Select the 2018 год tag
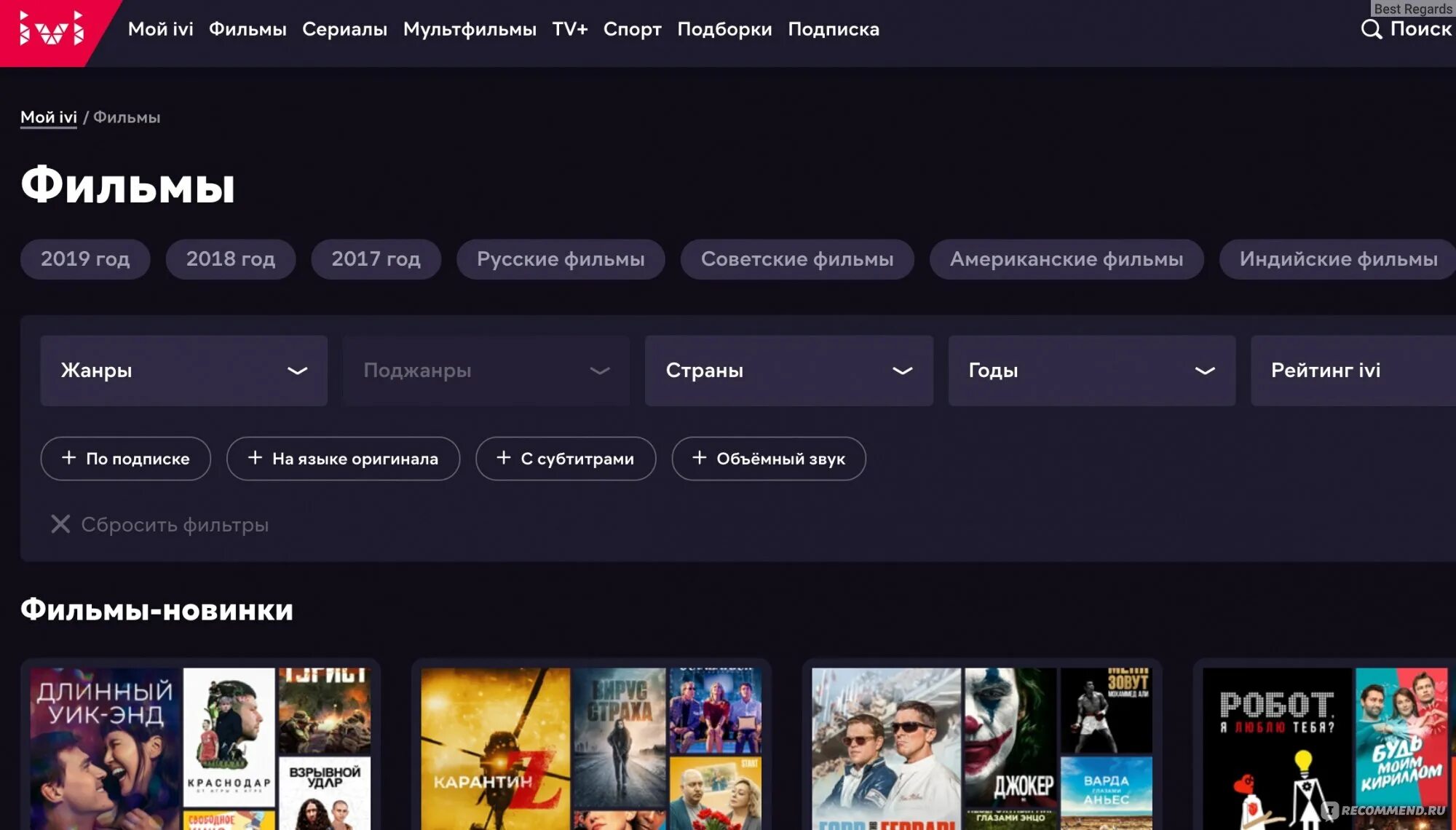The width and height of the screenshot is (1456, 830). (x=231, y=259)
